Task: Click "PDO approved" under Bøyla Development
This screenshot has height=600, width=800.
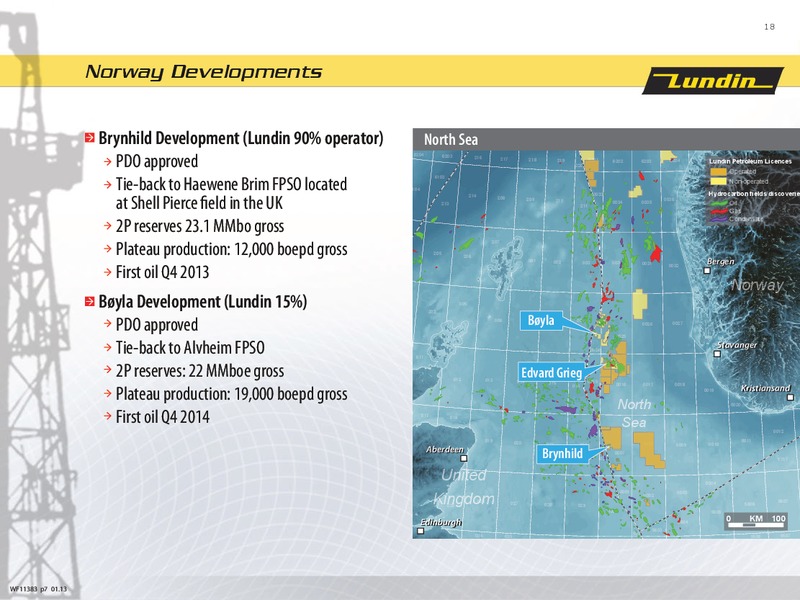Action: coord(157,324)
